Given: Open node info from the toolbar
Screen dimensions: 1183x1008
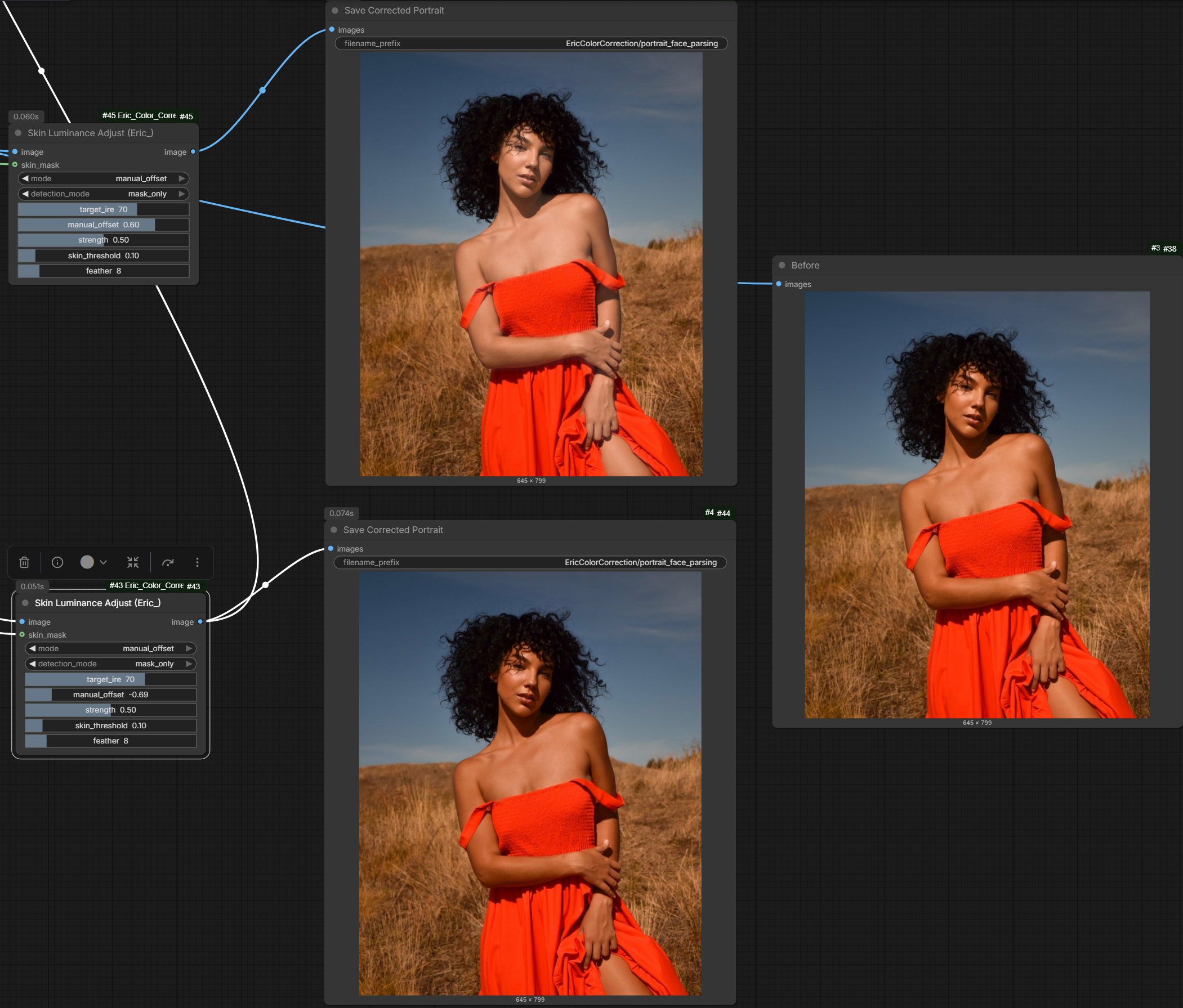Looking at the screenshot, I should click(57, 562).
